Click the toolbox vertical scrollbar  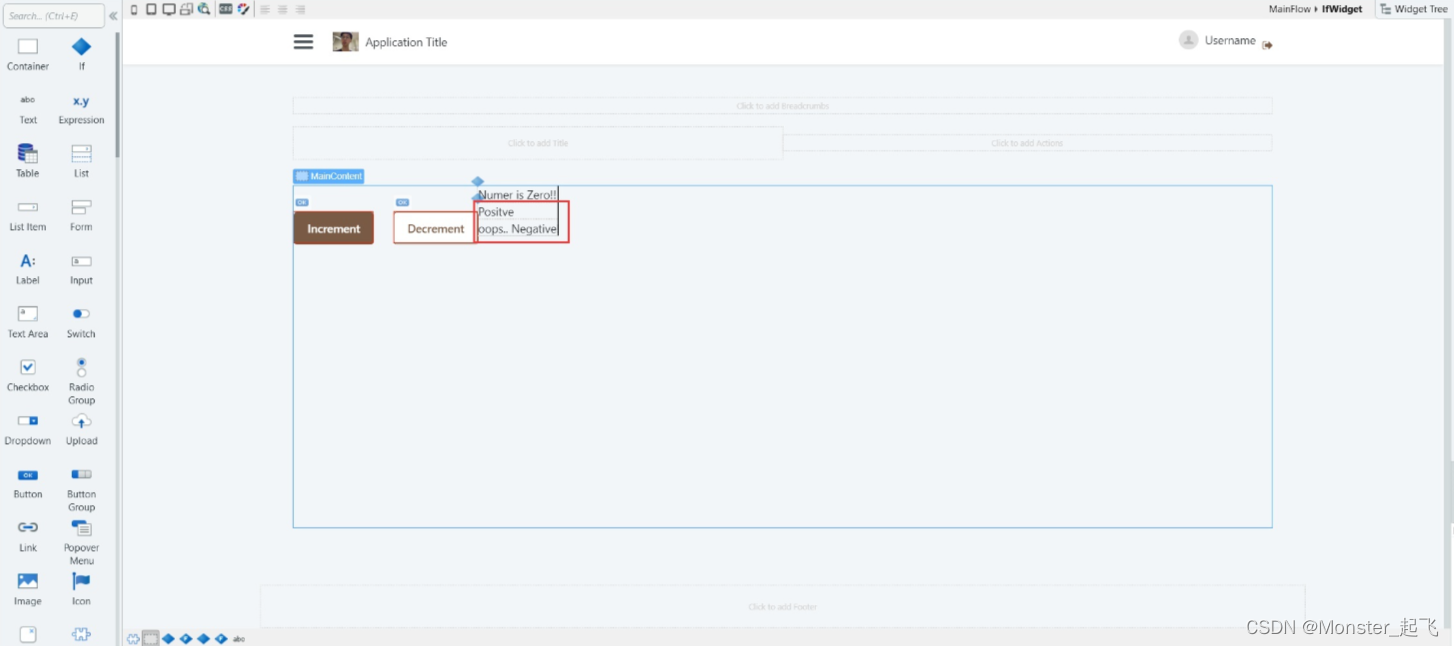(117, 95)
